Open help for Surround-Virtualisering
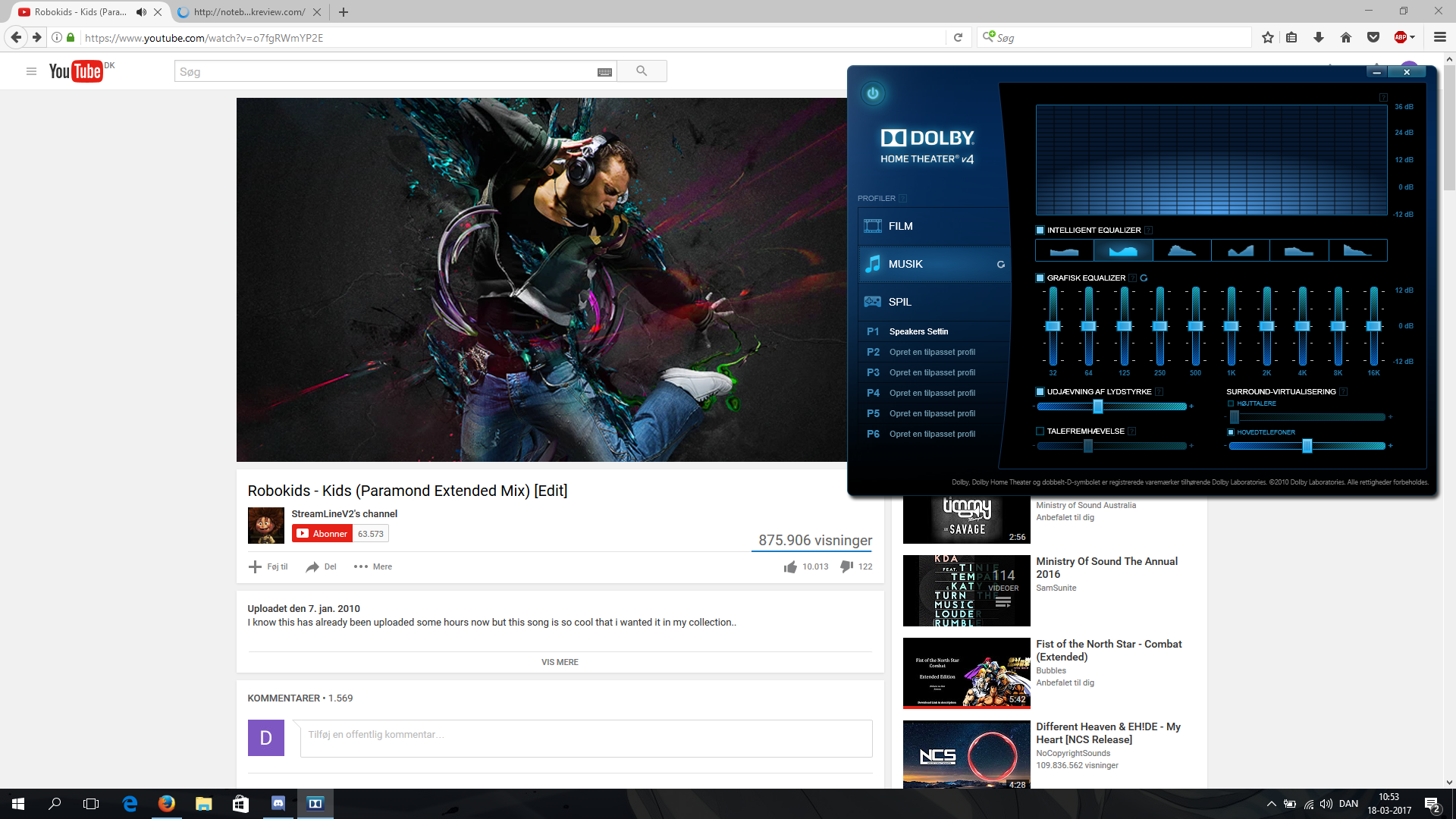Viewport: 1456px width, 819px height. [1344, 392]
